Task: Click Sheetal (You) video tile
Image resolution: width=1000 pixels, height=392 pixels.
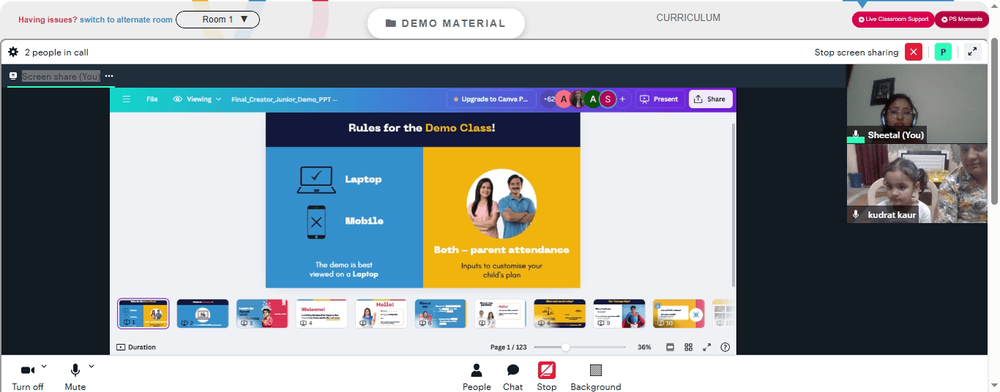Action: [917, 103]
